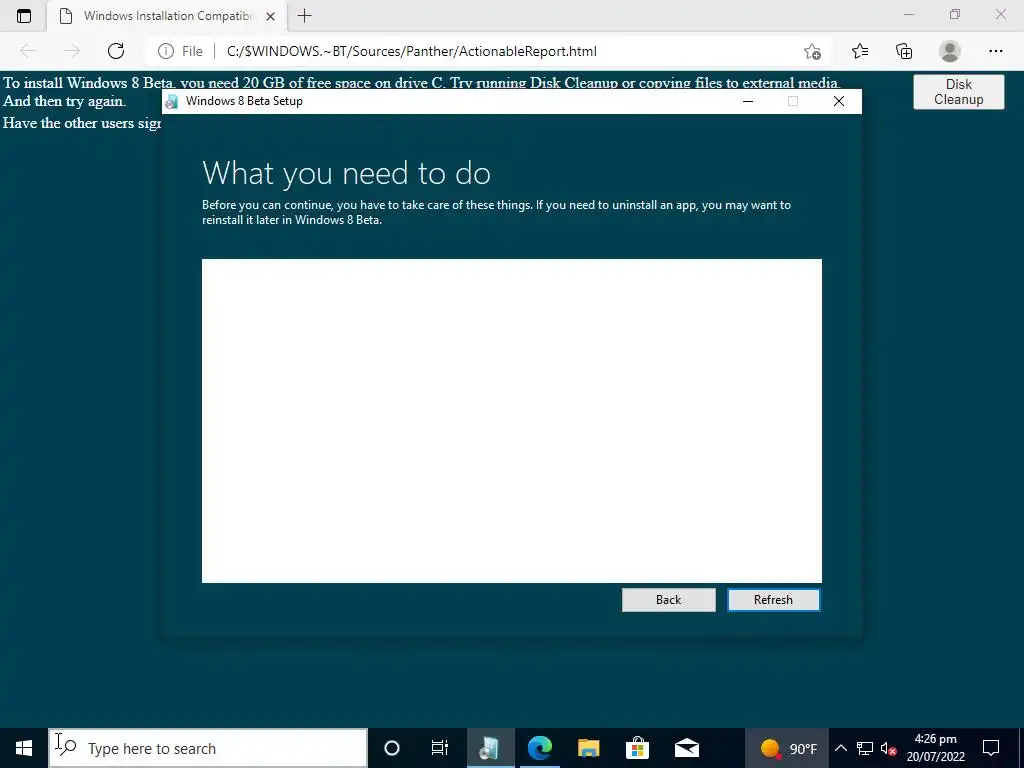This screenshot has height=768, width=1024.
Task: Open the Windows Start menu
Action: 24,748
